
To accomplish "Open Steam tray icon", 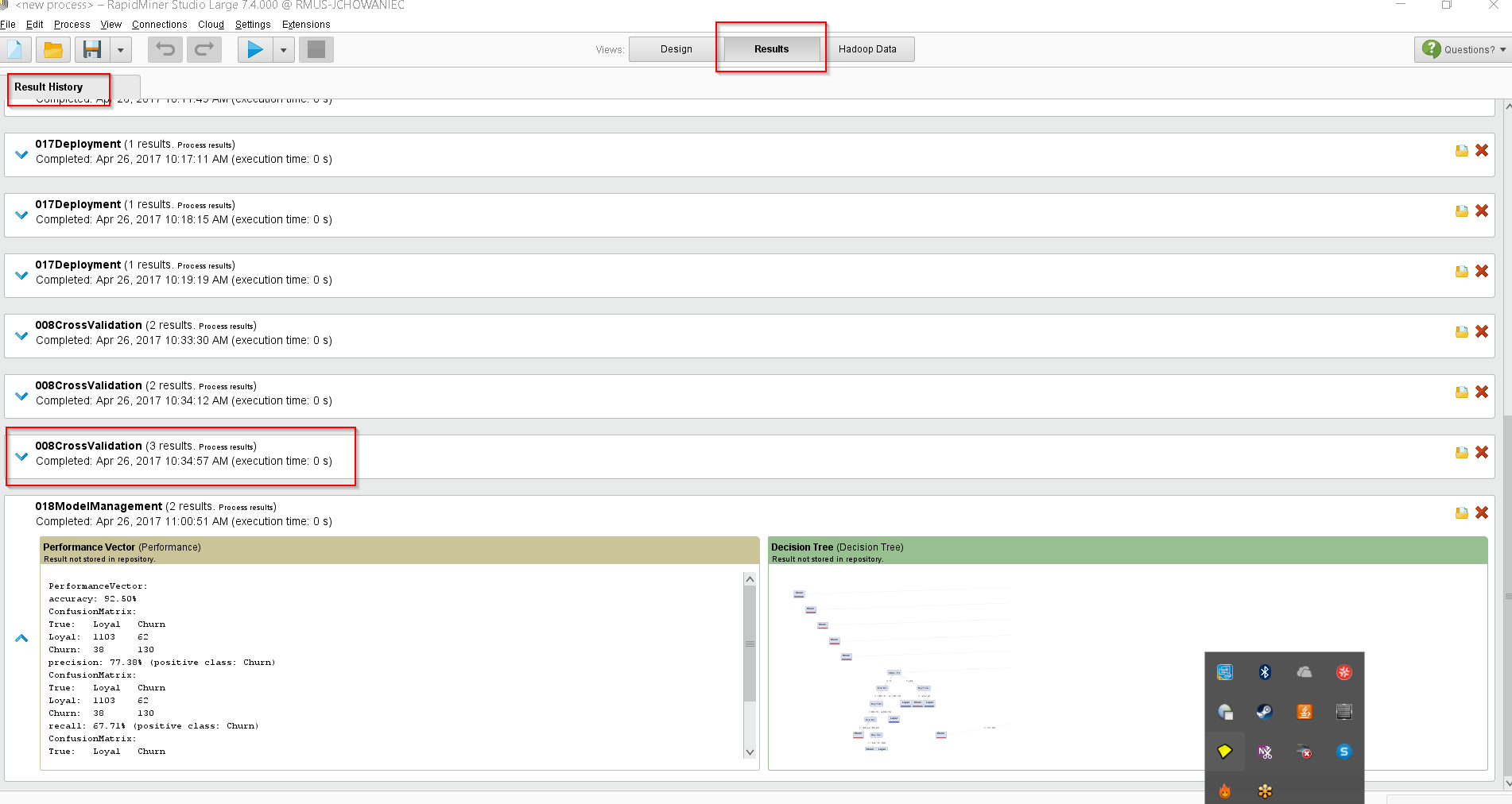I will pyautogui.click(x=1265, y=712).
